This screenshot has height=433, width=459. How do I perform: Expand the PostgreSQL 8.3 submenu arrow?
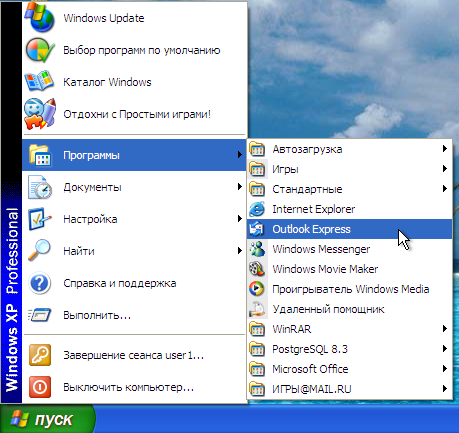coord(445,349)
